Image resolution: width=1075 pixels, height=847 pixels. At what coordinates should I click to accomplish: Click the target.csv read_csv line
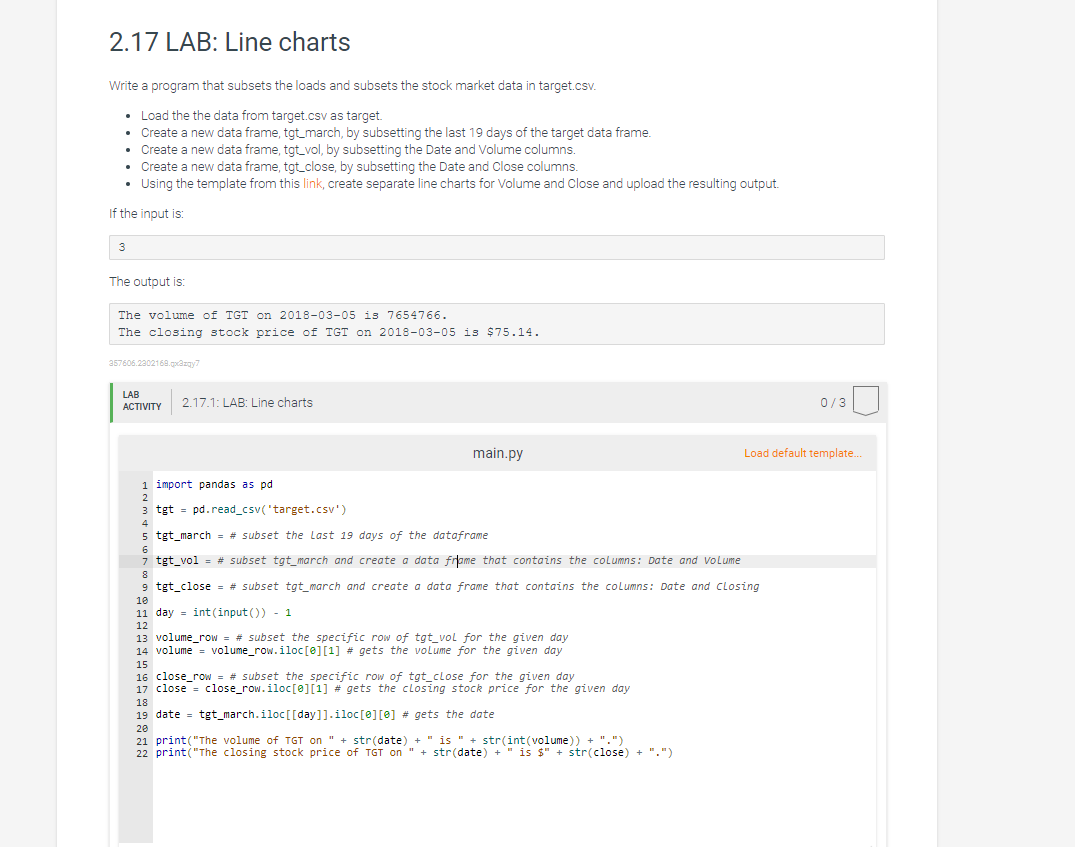click(250, 509)
